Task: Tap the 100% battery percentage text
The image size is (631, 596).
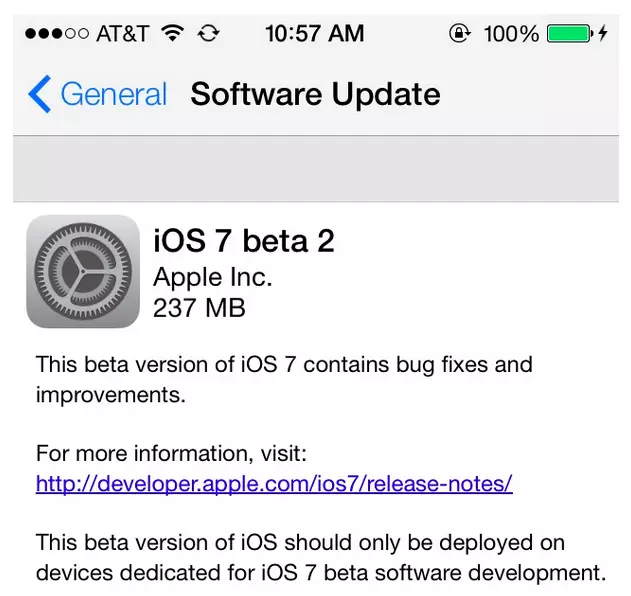Action: (511, 33)
